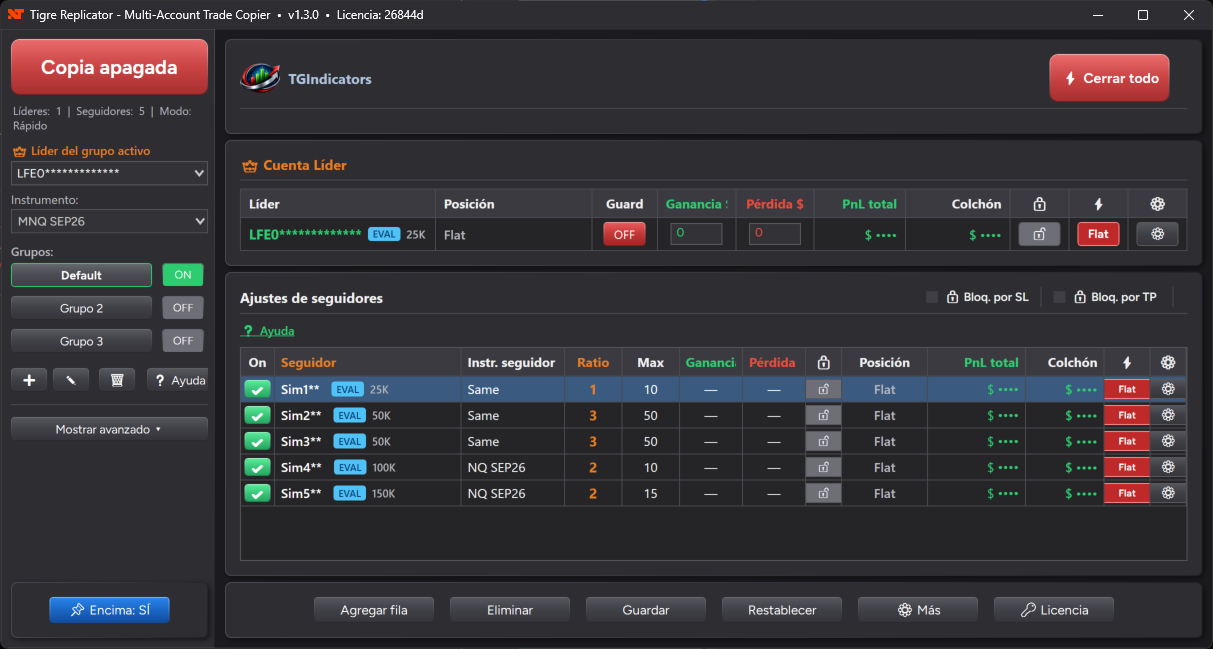Click the lock icon in Sim1** row

823,389
